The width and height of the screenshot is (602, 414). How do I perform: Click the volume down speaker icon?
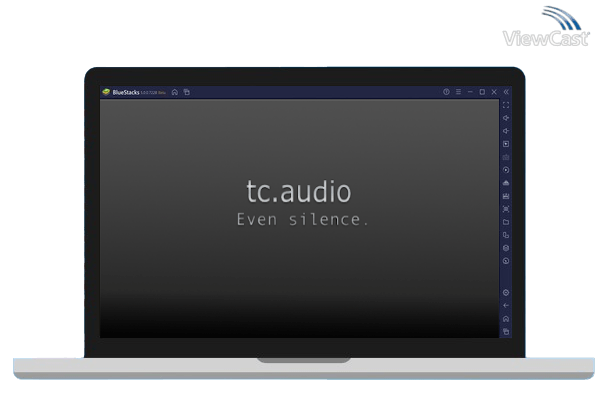pos(506,131)
